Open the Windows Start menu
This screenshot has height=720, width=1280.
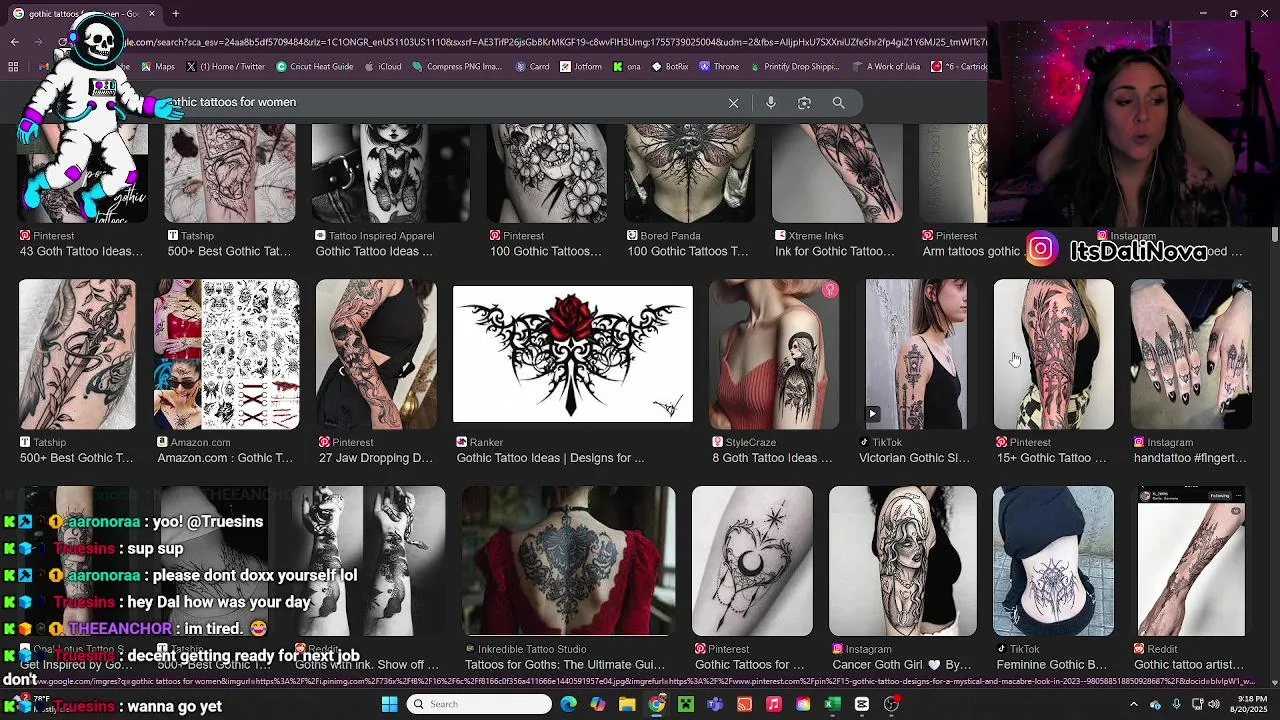tap(389, 704)
